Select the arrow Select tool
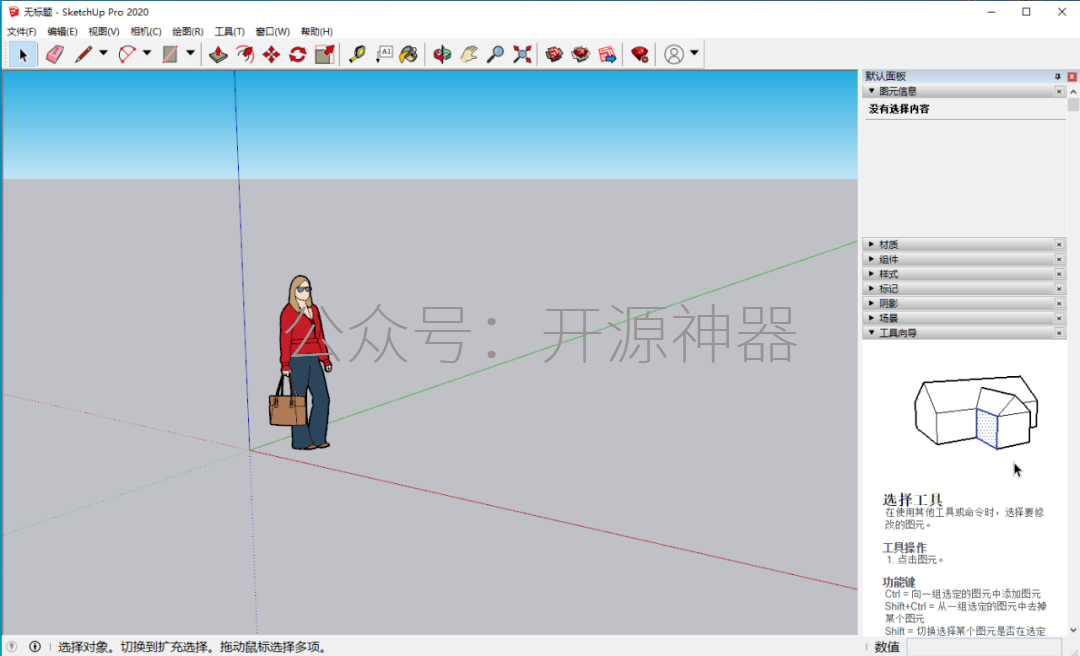The image size is (1080, 656). (23, 54)
